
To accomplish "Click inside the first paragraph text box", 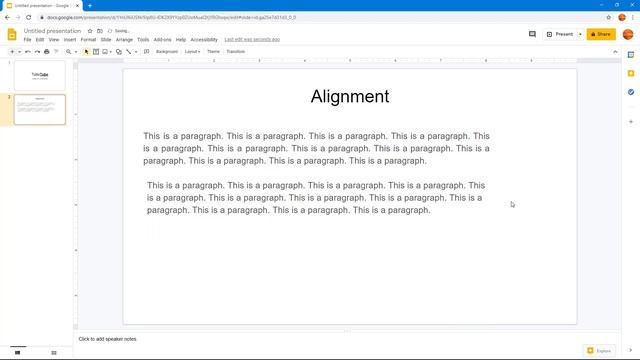I will coord(316,148).
